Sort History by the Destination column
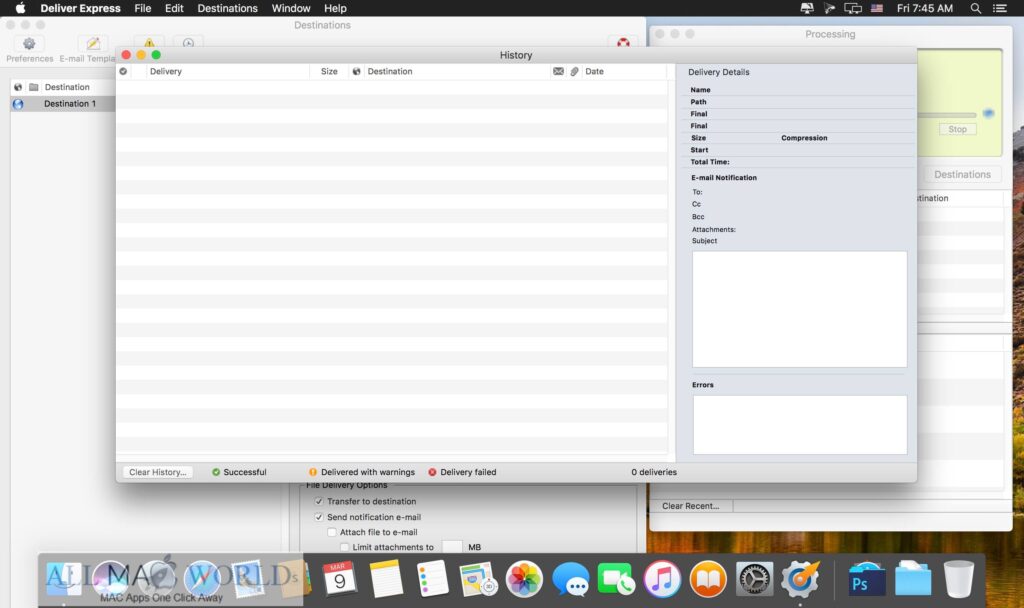This screenshot has height=608, width=1024. (x=457, y=71)
